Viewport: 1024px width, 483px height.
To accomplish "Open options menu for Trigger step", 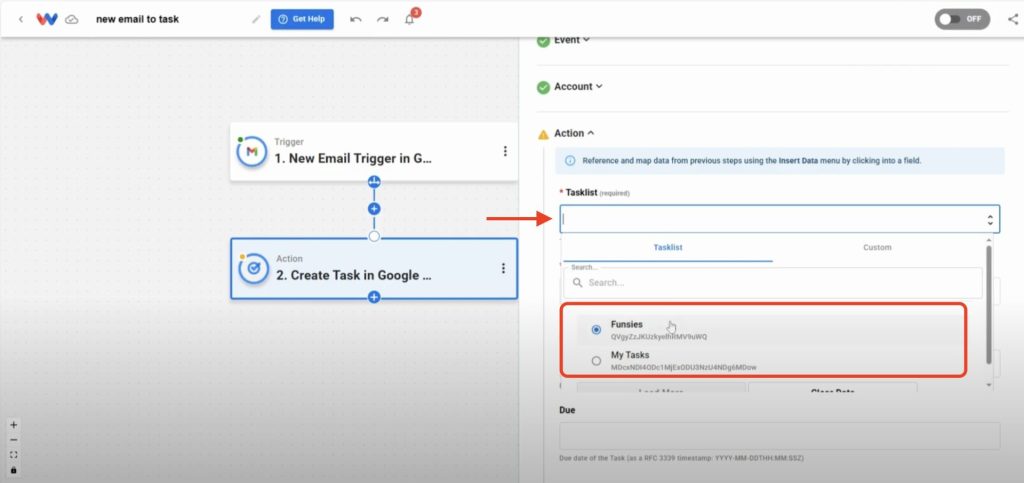I will pos(505,151).
